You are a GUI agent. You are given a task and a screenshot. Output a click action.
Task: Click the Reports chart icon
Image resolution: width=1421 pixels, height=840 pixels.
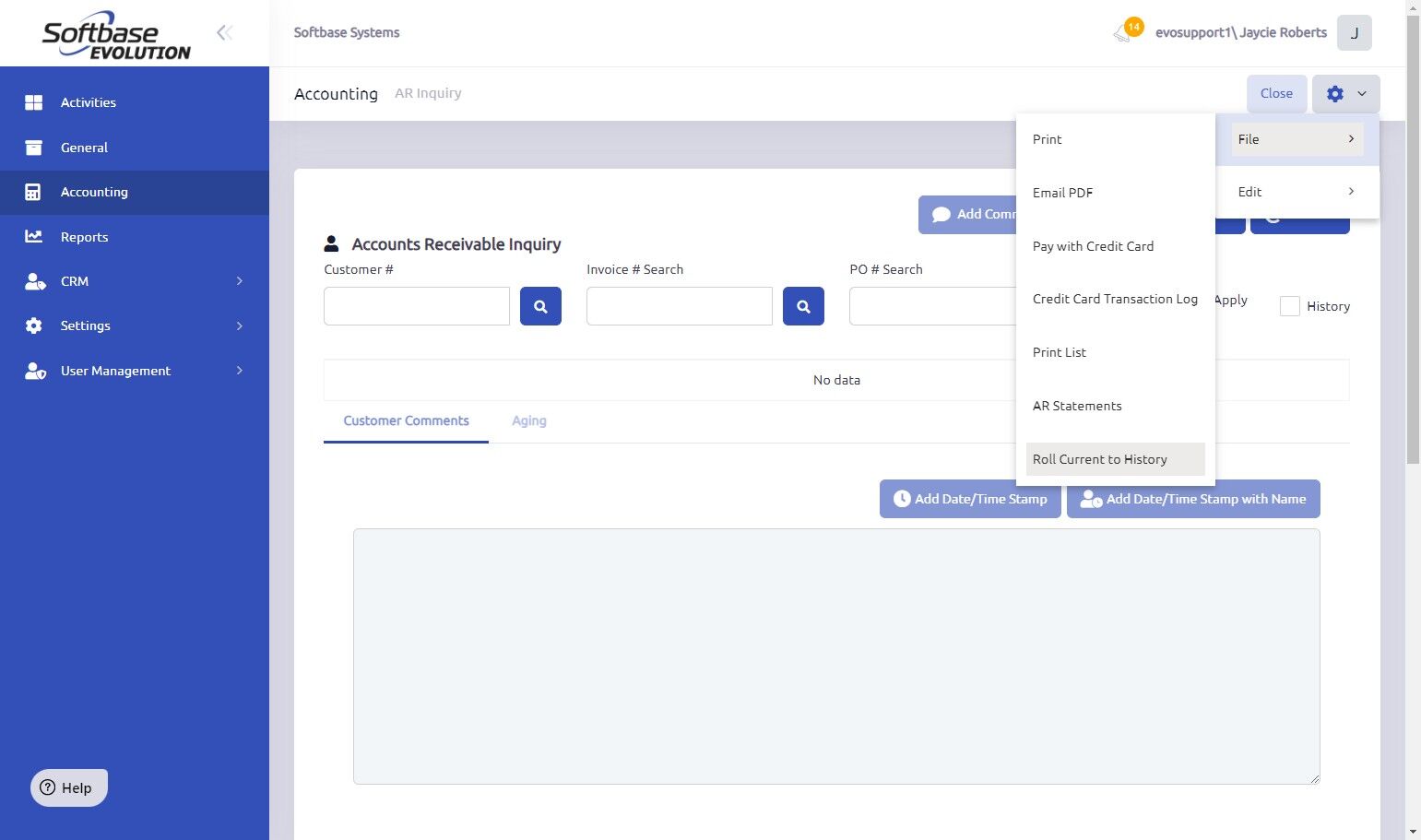[x=34, y=237]
